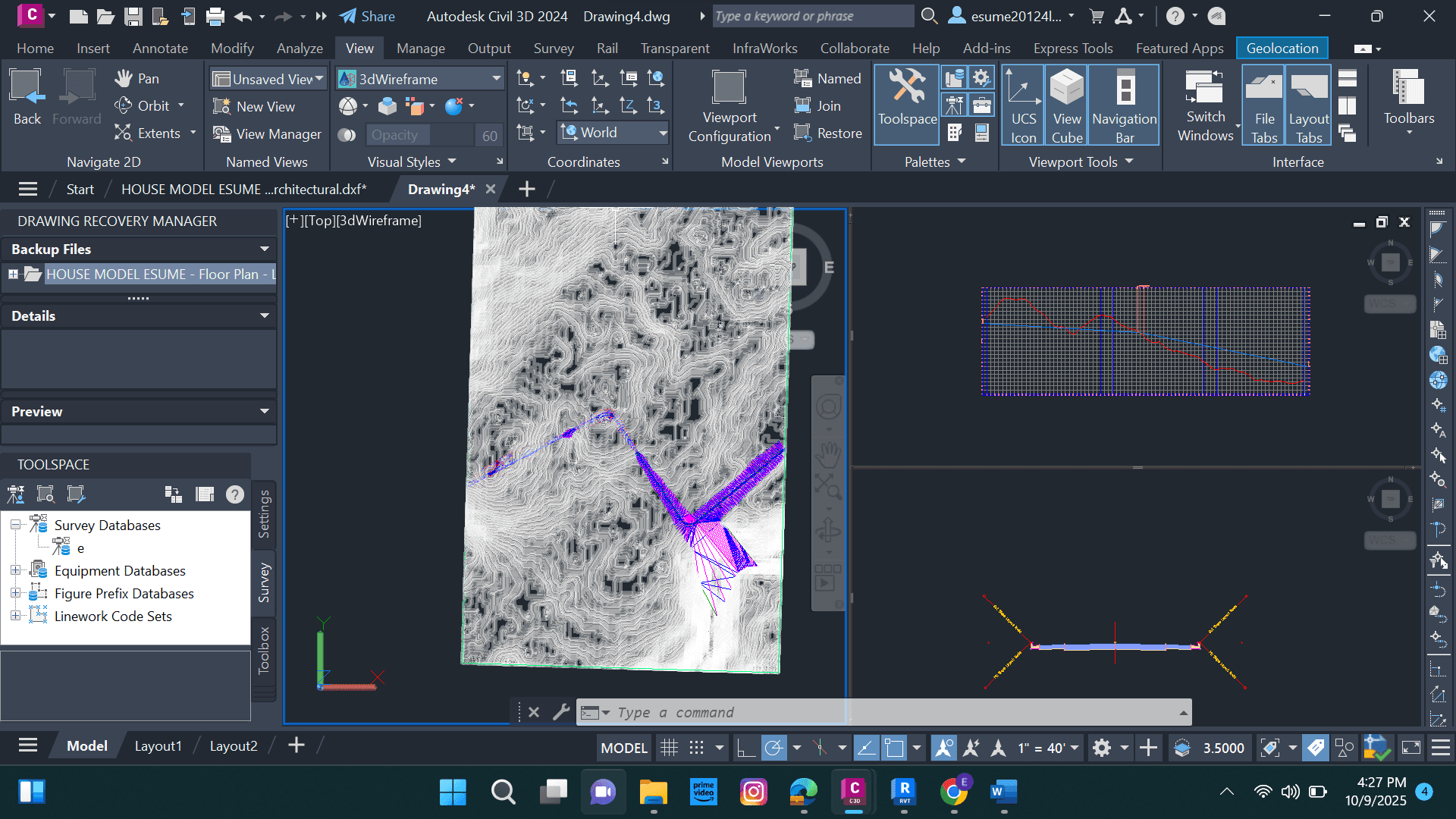Expand the Equipment Databases tree node
Viewport: 1456px width, 819px height.
coord(15,570)
